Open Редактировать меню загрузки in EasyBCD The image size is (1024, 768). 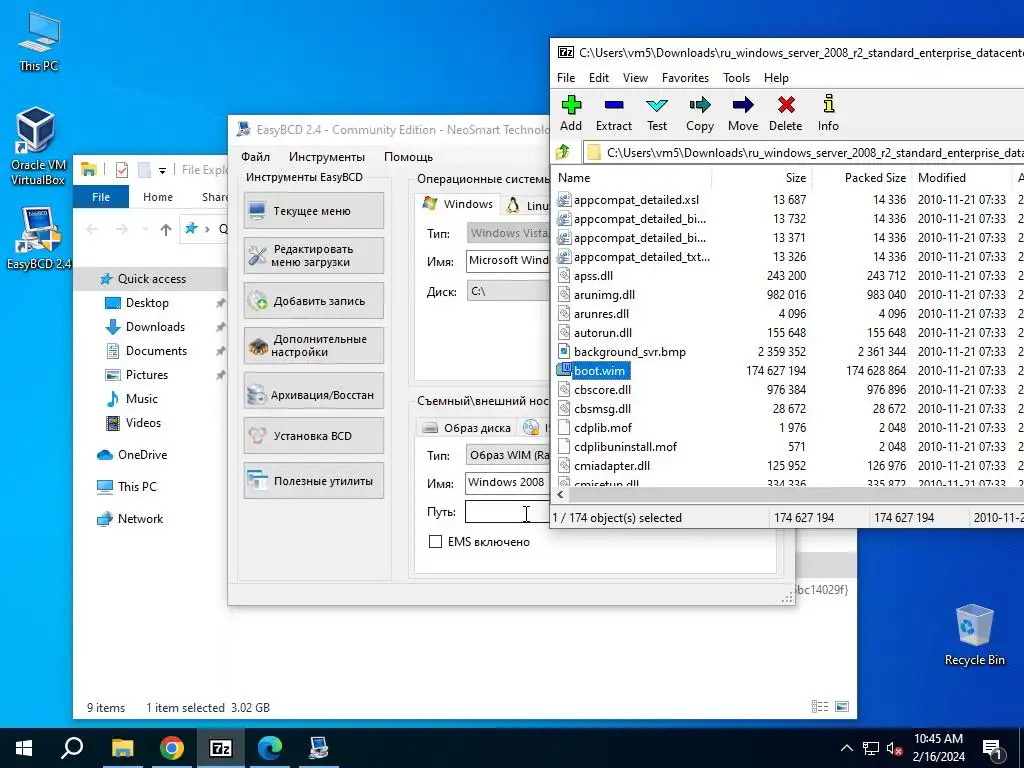(313, 255)
